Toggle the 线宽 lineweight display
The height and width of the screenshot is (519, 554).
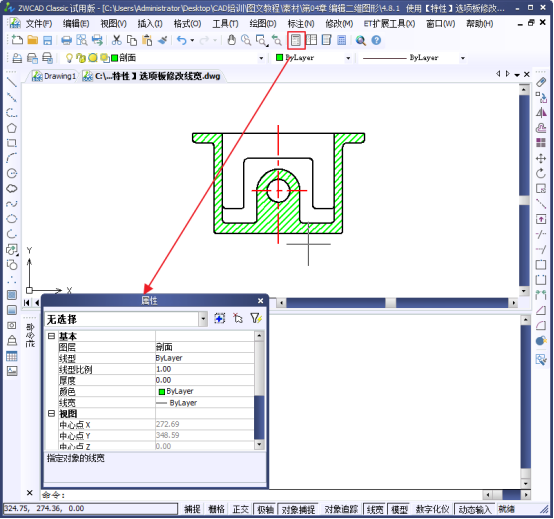click(375, 509)
